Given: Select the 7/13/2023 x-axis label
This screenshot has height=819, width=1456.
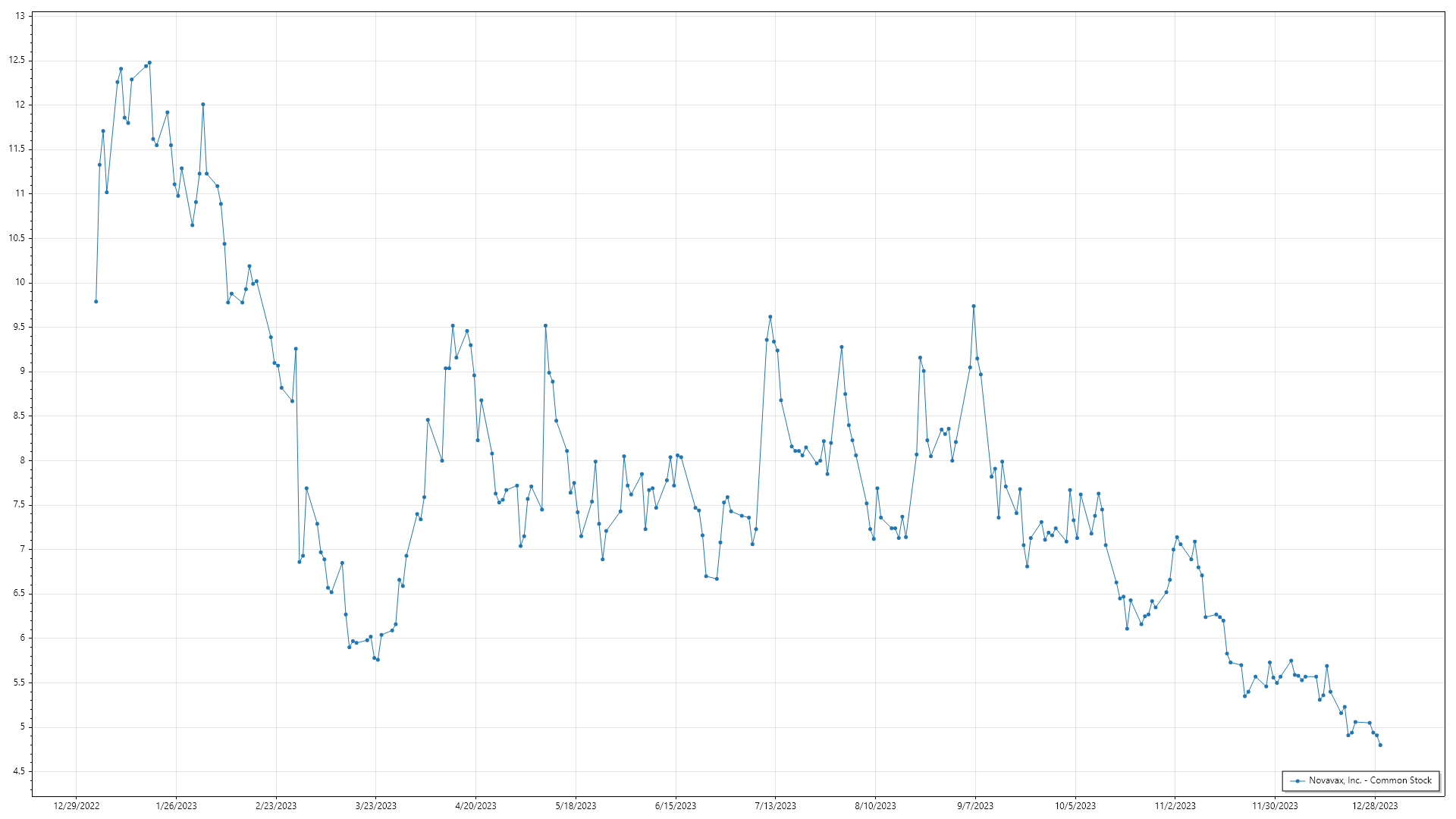Looking at the screenshot, I should click(x=775, y=806).
